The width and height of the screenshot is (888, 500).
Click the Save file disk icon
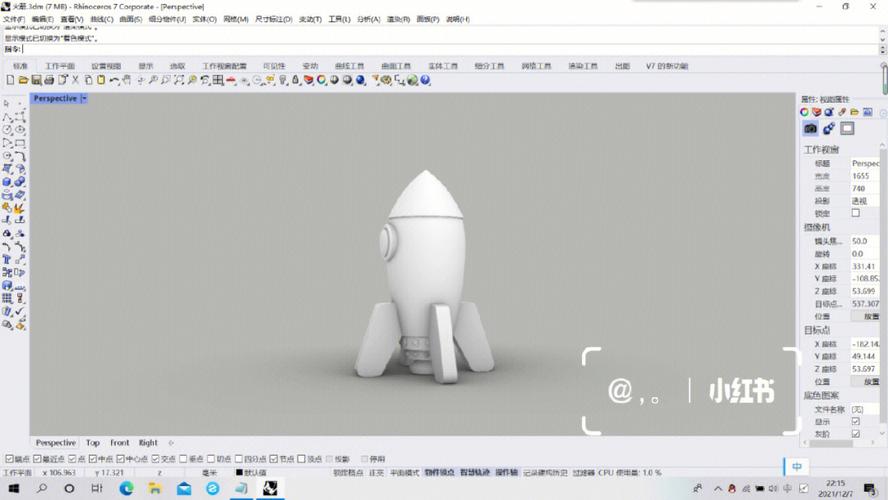point(36,80)
